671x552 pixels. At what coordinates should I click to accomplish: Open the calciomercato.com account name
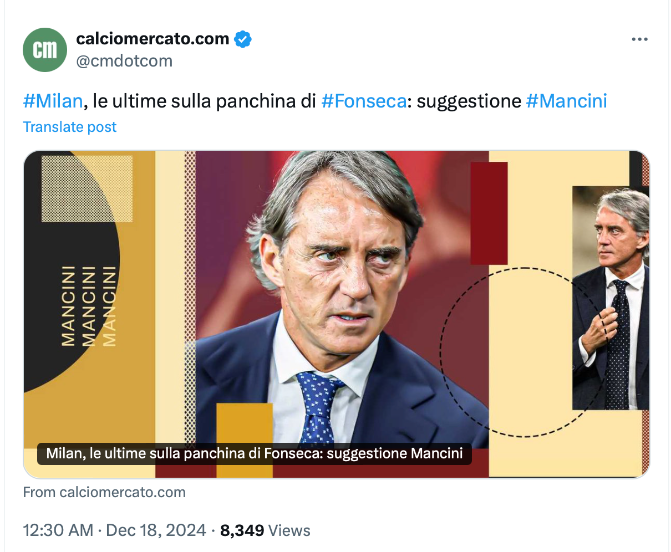pyautogui.click(x=152, y=40)
